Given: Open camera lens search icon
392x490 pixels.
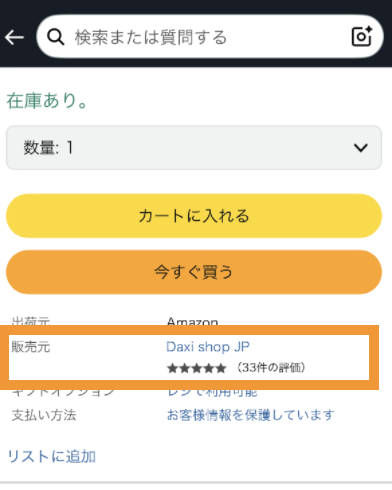Looking at the screenshot, I should tap(362, 36).
